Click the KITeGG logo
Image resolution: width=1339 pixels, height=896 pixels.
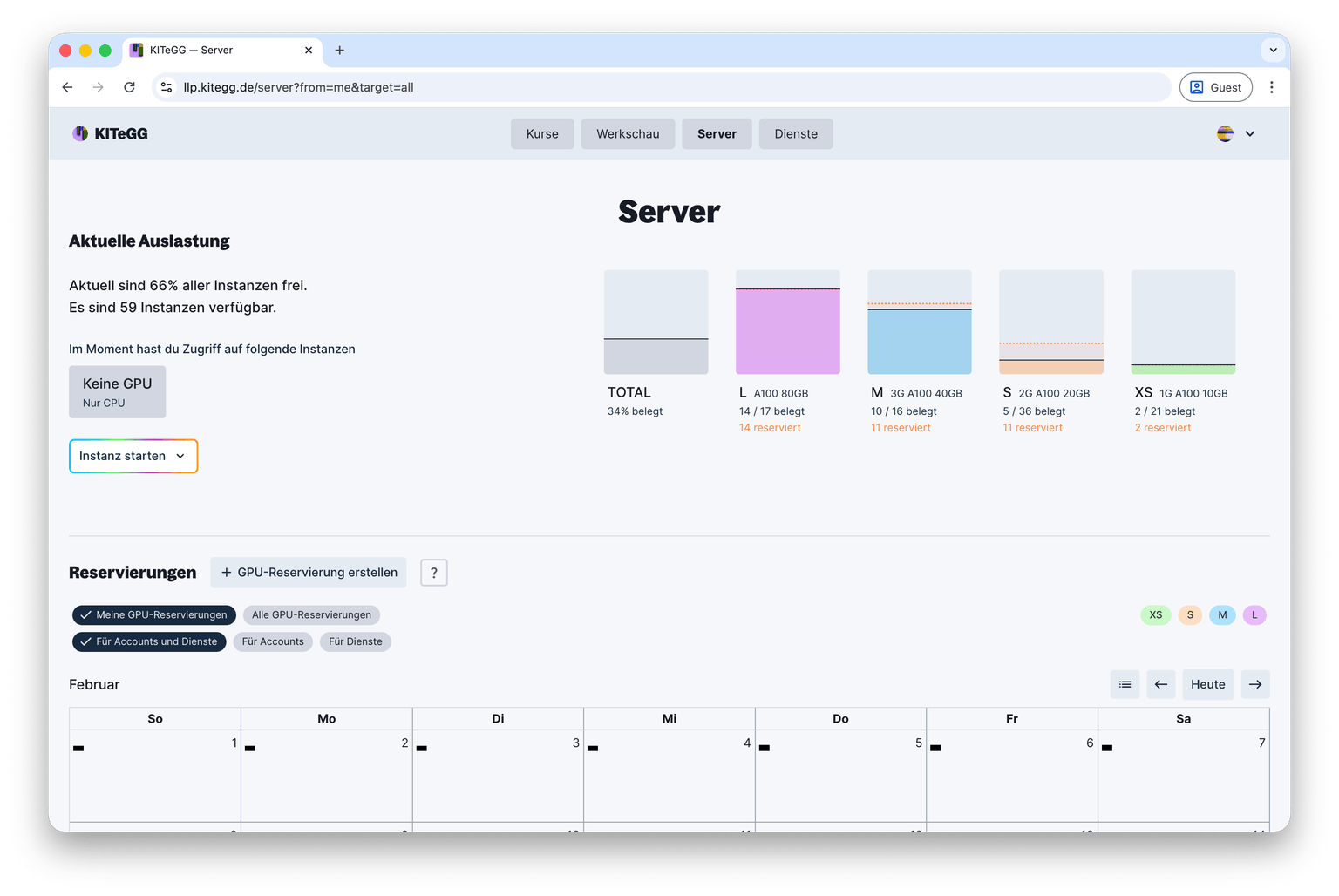[x=110, y=133]
